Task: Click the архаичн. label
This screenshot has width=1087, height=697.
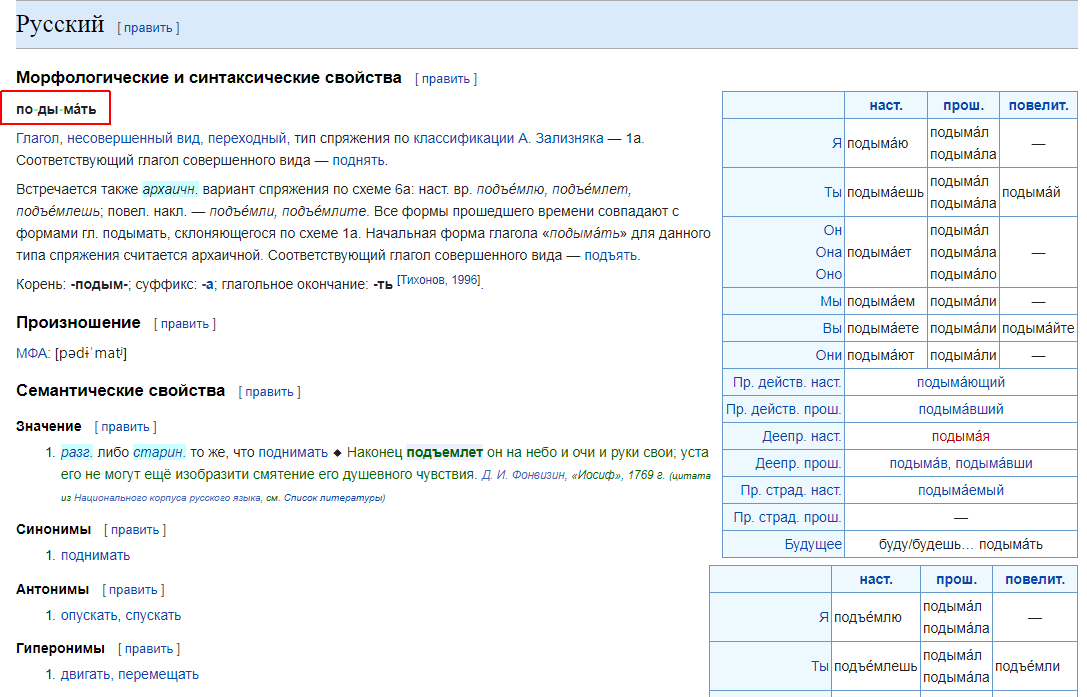Action: (x=171, y=189)
